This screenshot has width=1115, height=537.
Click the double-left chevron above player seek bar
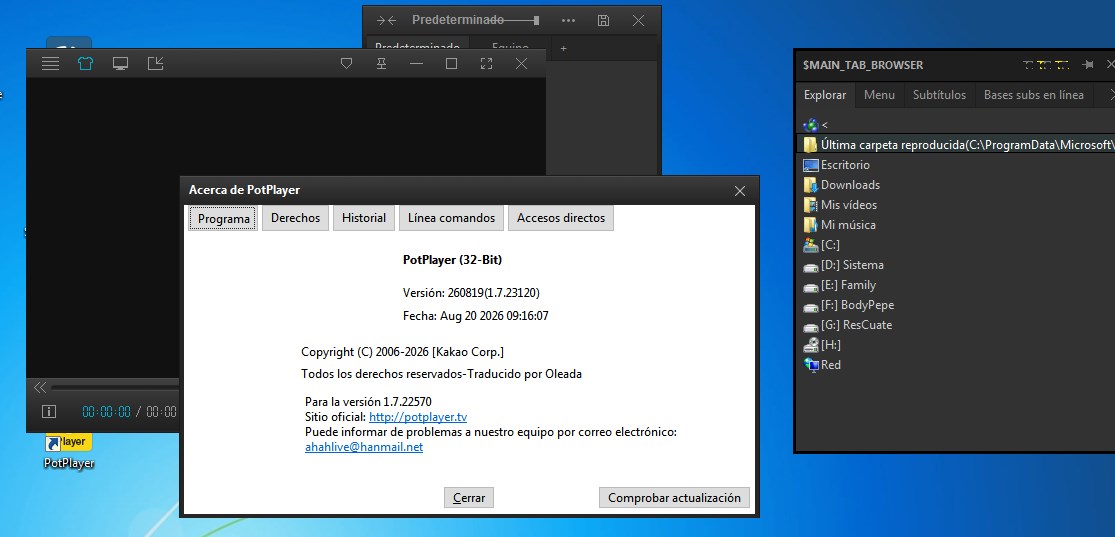point(41,388)
